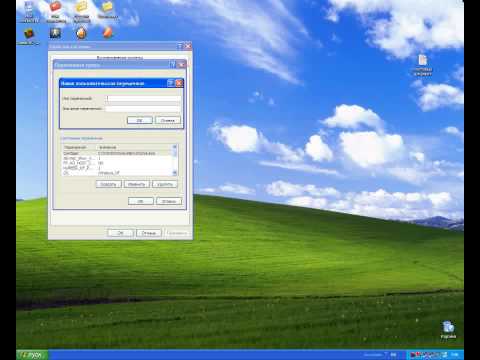This screenshot has height=360, width=480.
Task: Select the dark blue shortcut icon with figure
Action: point(55,33)
